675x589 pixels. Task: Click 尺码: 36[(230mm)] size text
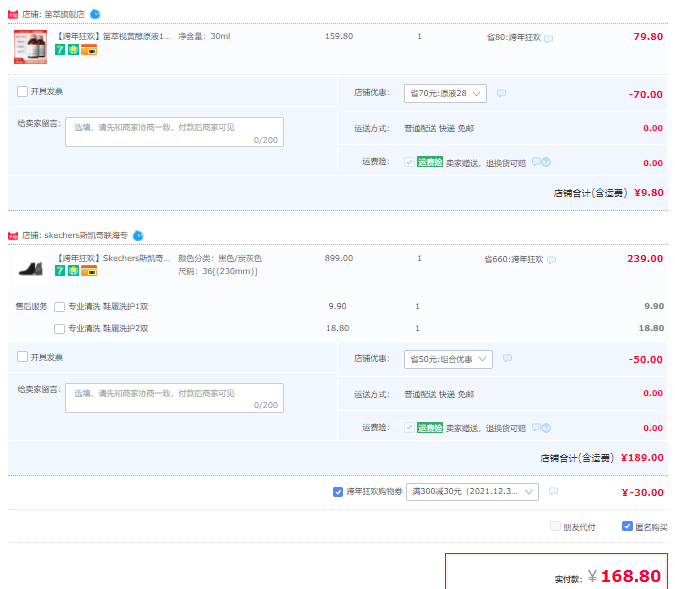(218, 271)
